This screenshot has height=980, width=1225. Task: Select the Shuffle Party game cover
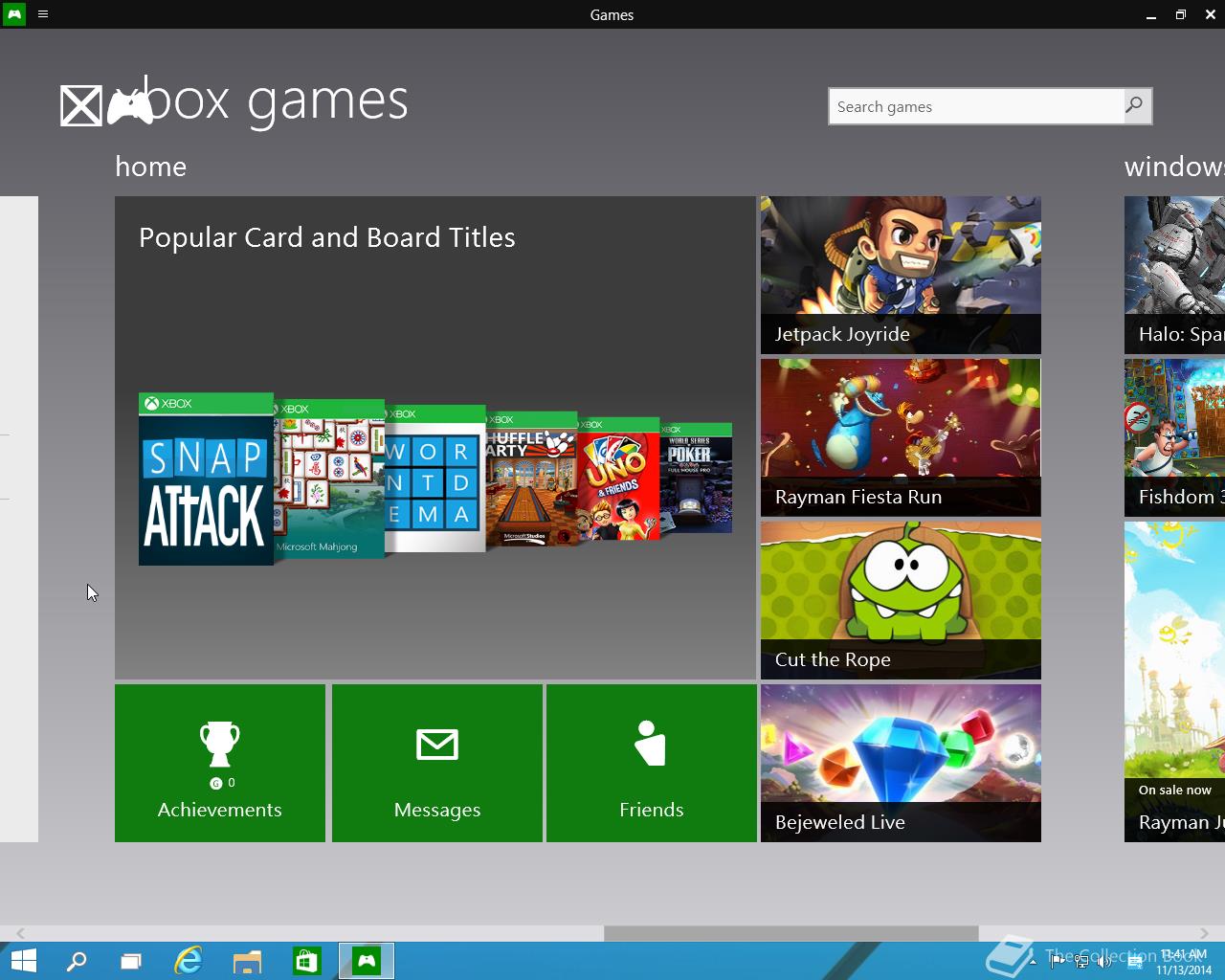531,479
